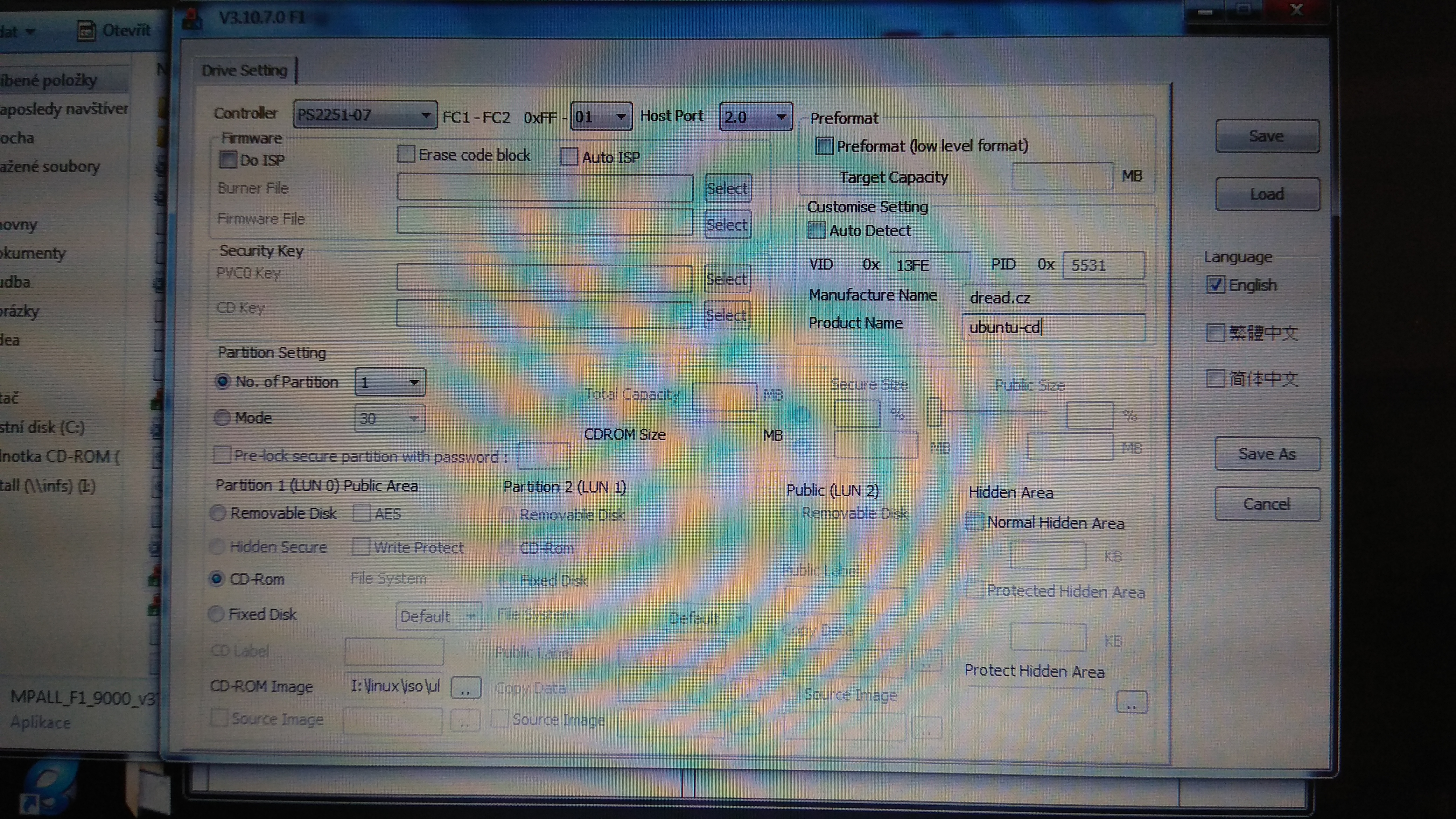1456x819 pixels.
Task: Pick CD-Rom for Partition 1
Action: click(217, 579)
